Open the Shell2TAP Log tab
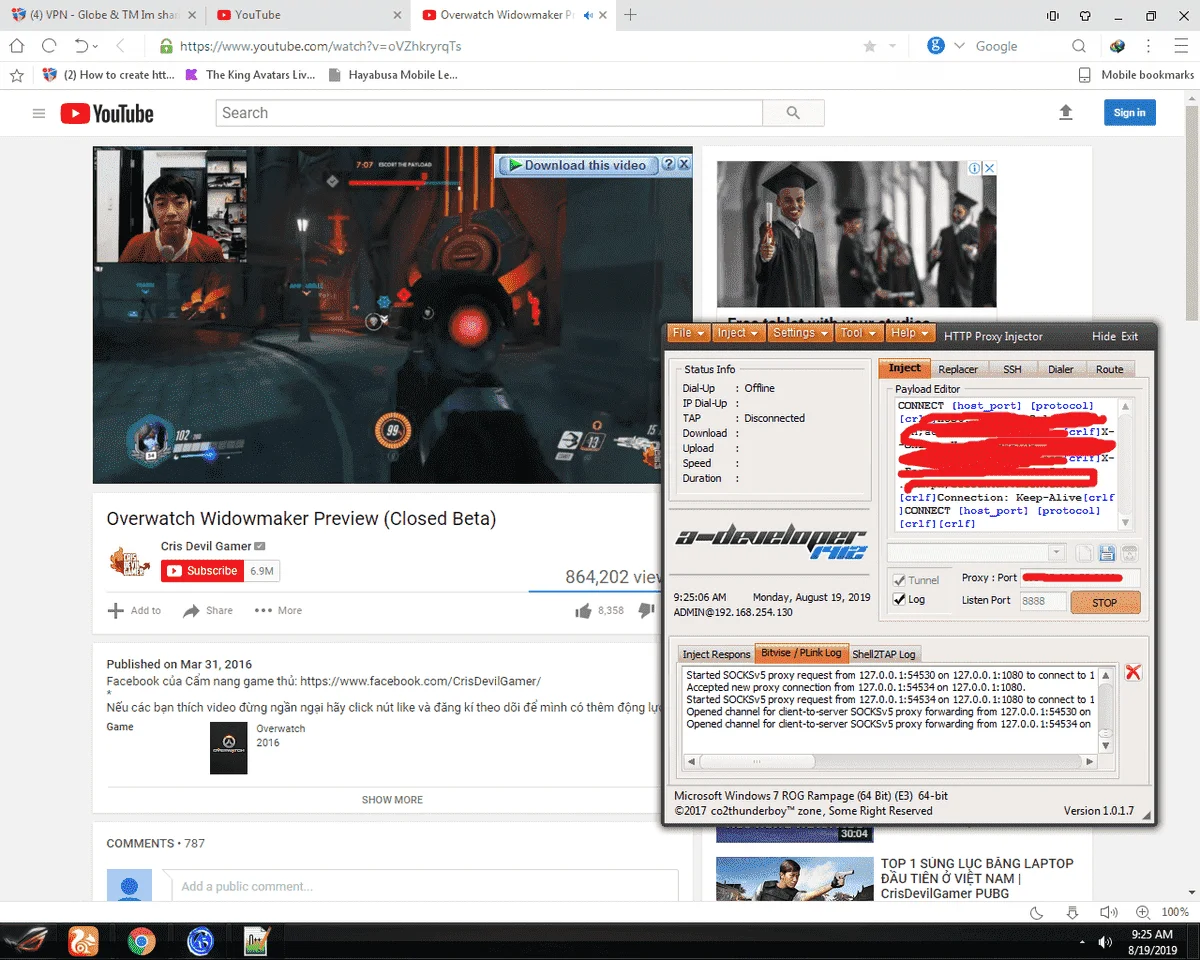1200x960 pixels. [883, 654]
